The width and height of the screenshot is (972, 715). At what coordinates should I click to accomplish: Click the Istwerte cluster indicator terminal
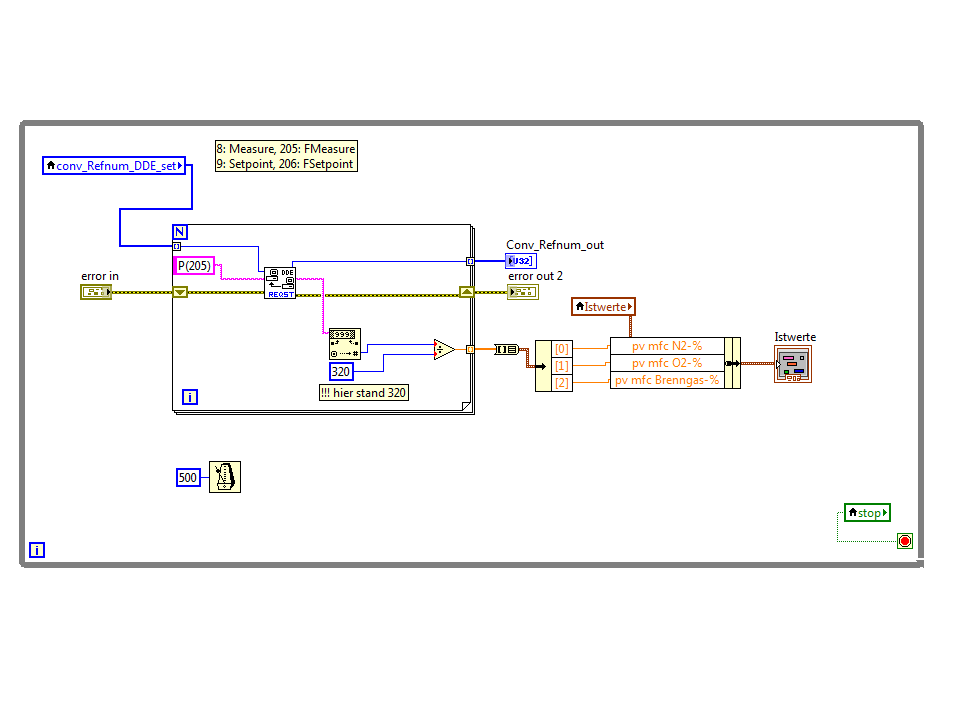(x=792, y=364)
